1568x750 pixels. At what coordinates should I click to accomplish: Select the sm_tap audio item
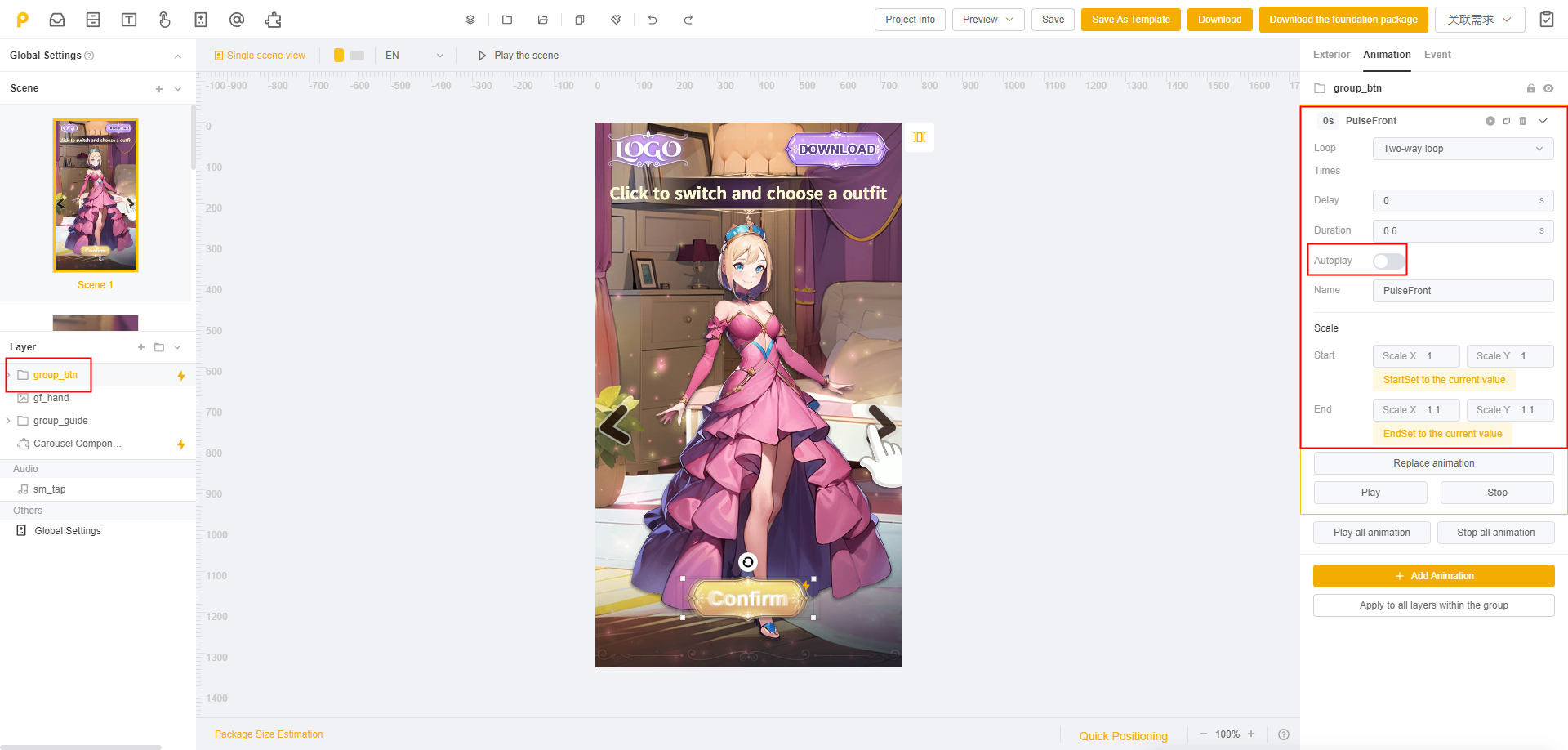[x=98, y=489]
